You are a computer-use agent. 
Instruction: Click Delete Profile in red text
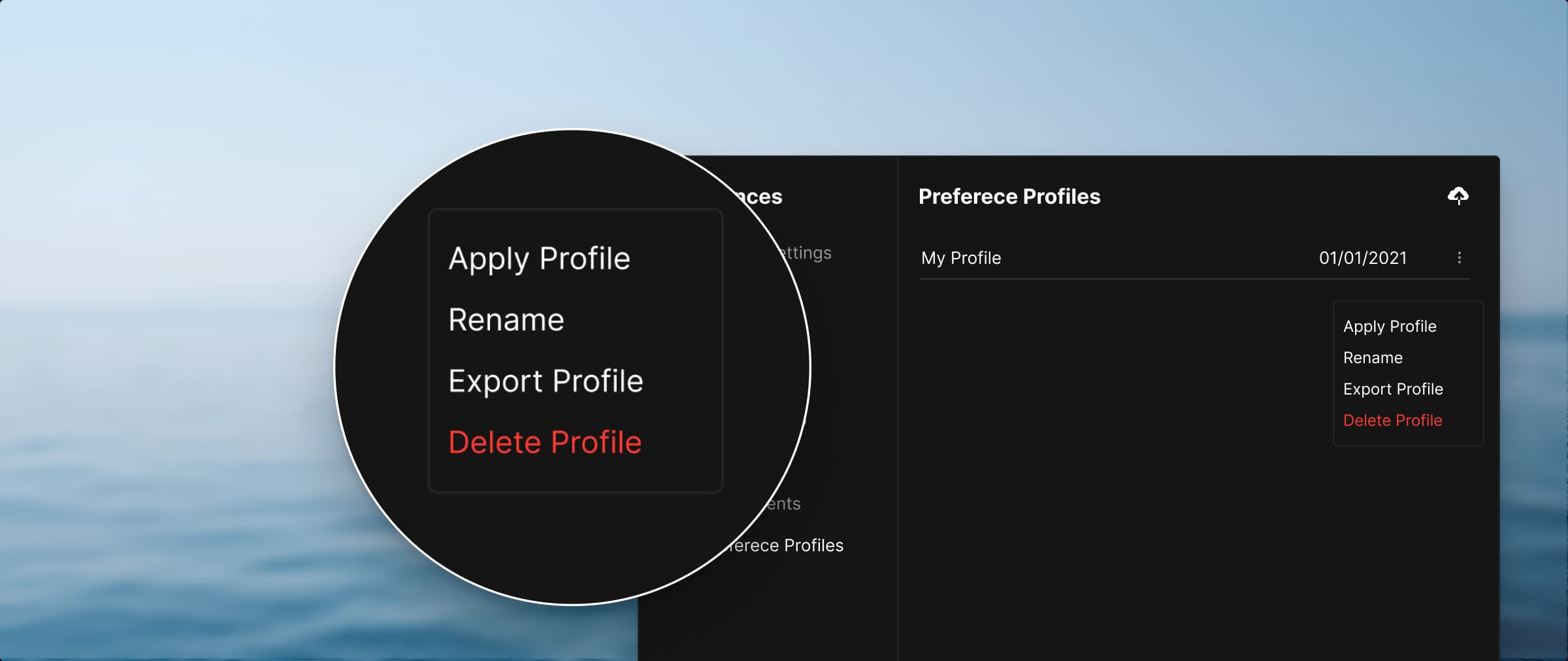(x=1393, y=420)
